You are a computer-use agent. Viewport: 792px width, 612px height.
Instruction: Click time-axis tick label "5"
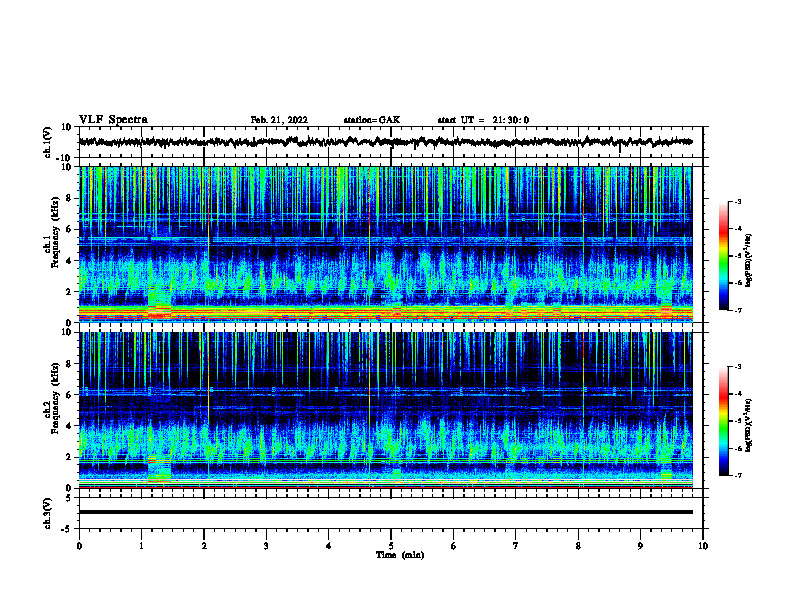click(391, 546)
